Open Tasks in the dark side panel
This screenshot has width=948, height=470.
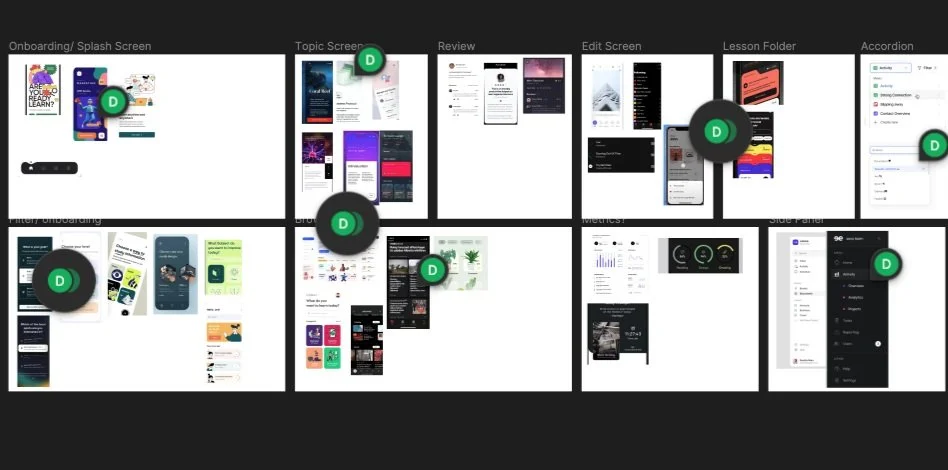coord(847,321)
